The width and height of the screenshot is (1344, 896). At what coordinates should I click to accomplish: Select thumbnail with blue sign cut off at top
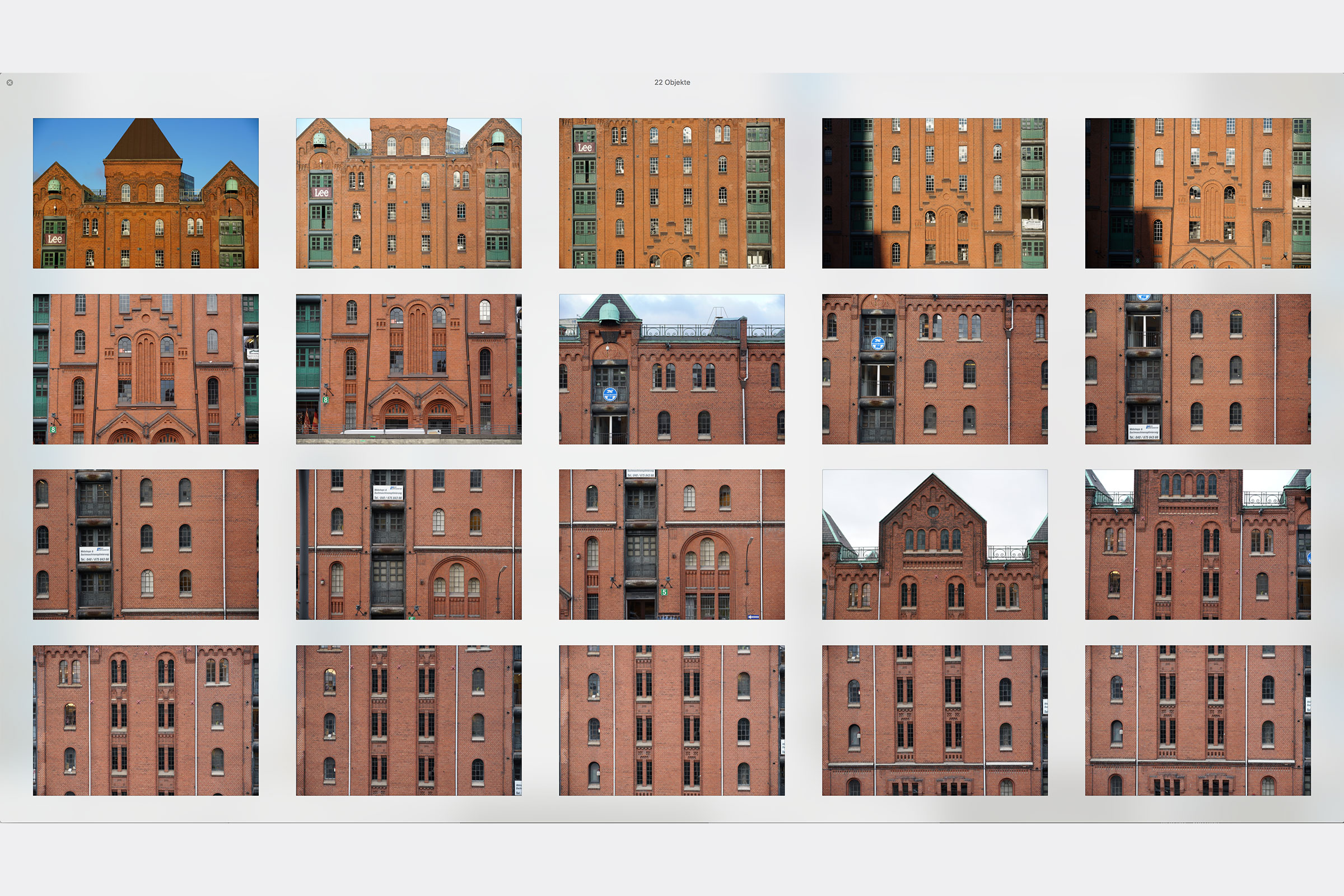tap(1198, 369)
